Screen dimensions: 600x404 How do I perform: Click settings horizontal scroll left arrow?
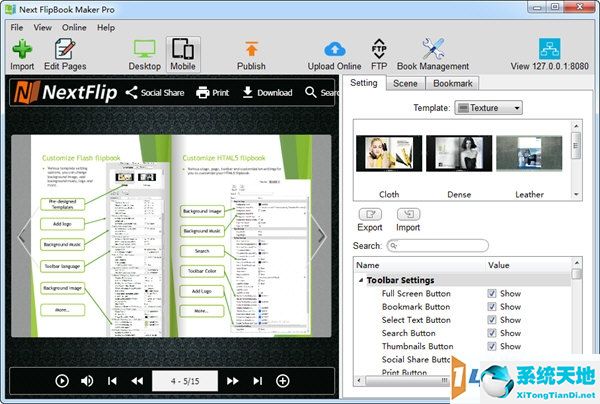(x=359, y=380)
